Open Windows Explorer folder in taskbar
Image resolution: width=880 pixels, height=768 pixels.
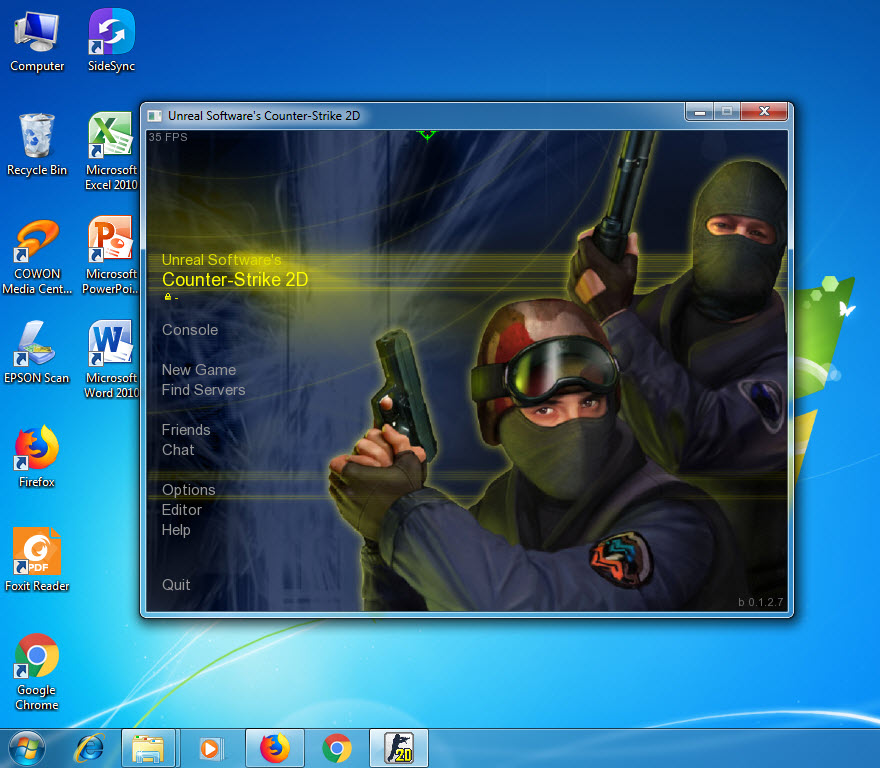click(x=148, y=749)
